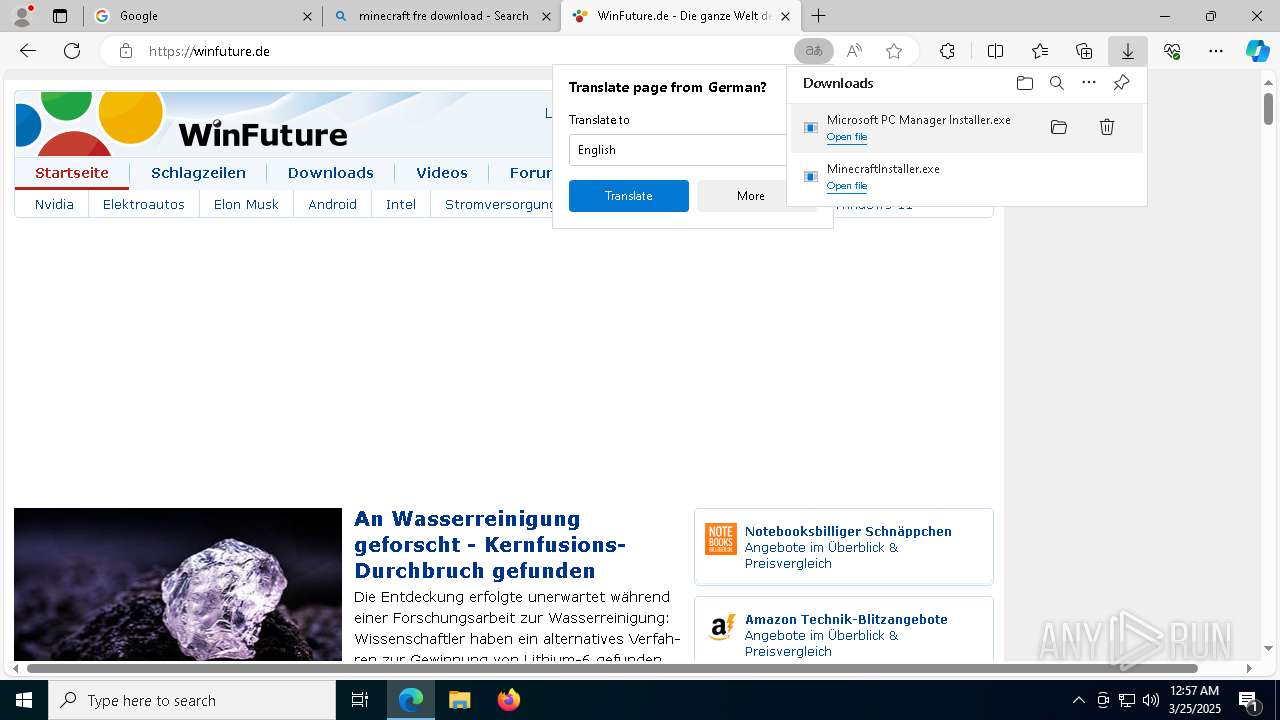Open the lithium crystal article thumbnail
This screenshot has height=720, width=1280.
click(178, 584)
